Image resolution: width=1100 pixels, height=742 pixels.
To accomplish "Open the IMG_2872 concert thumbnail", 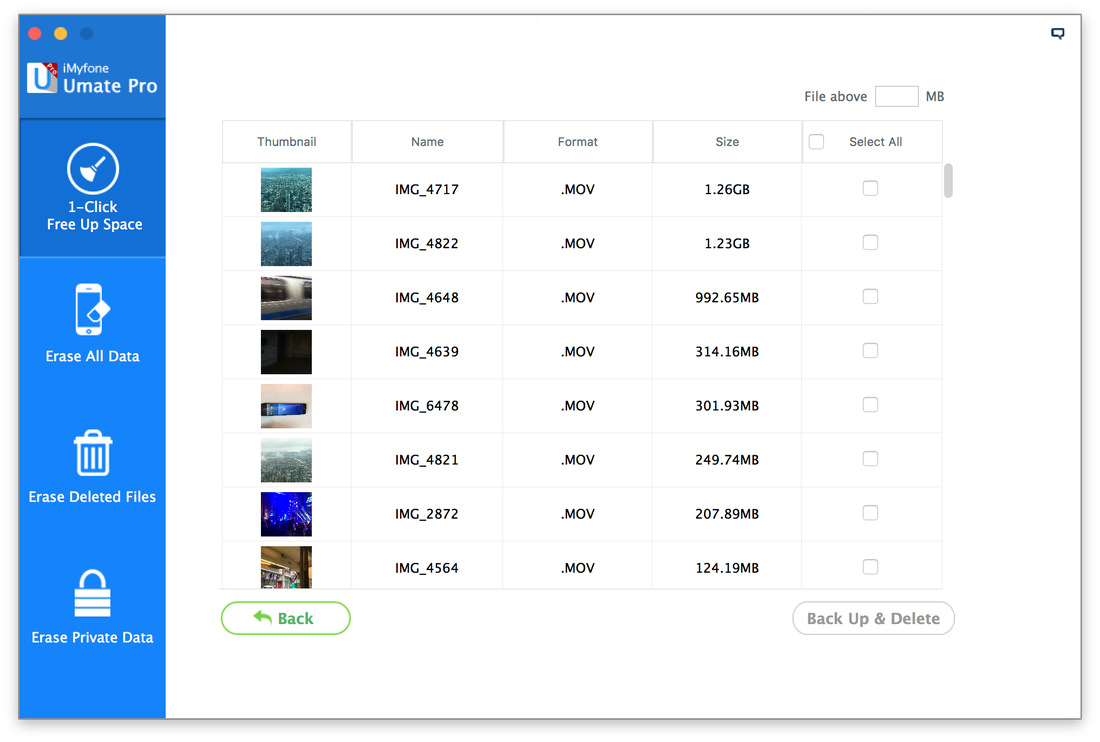I will (286, 513).
